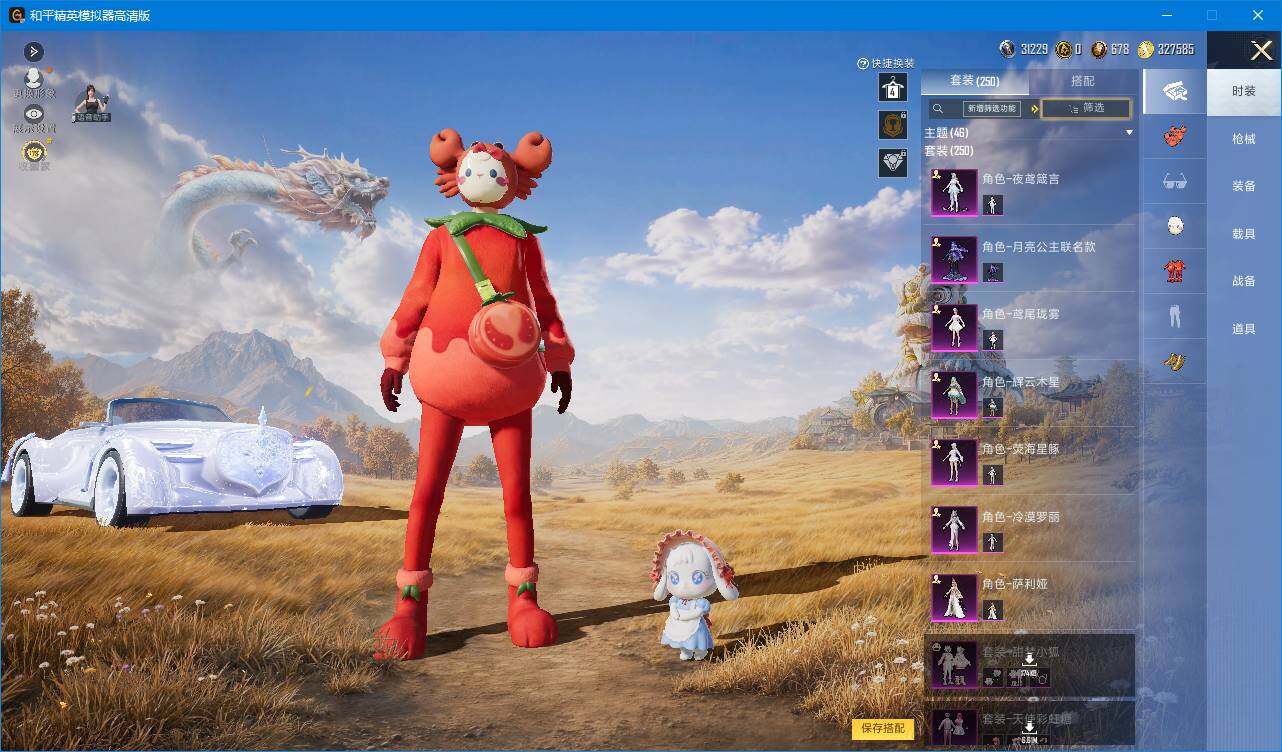Select the 角色-月亮公主联名款 outfit thumbnail
The width and height of the screenshot is (1282, 752).
coord(954,259)
